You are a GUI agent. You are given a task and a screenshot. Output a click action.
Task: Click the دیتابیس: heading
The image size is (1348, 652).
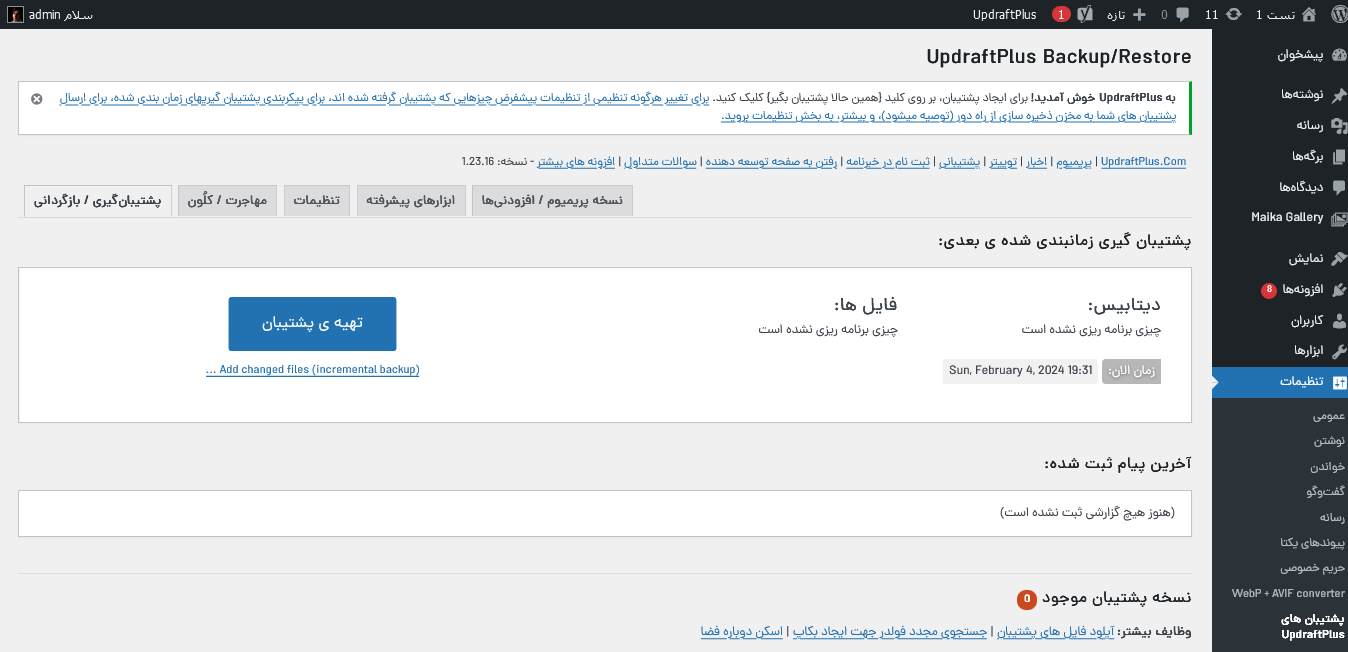click(x=1124, y=305)
